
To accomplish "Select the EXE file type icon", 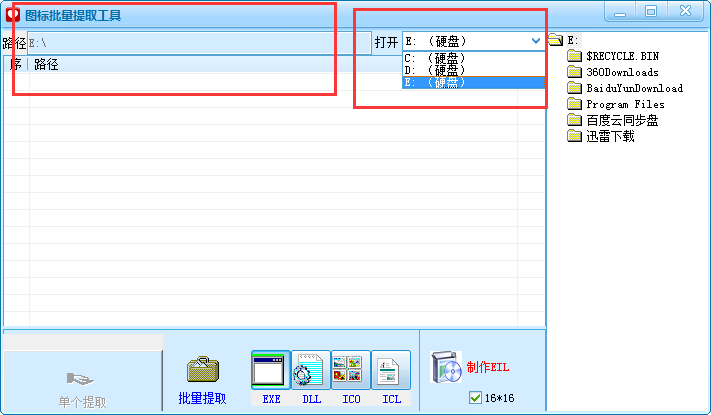I will tap(271, 370).
